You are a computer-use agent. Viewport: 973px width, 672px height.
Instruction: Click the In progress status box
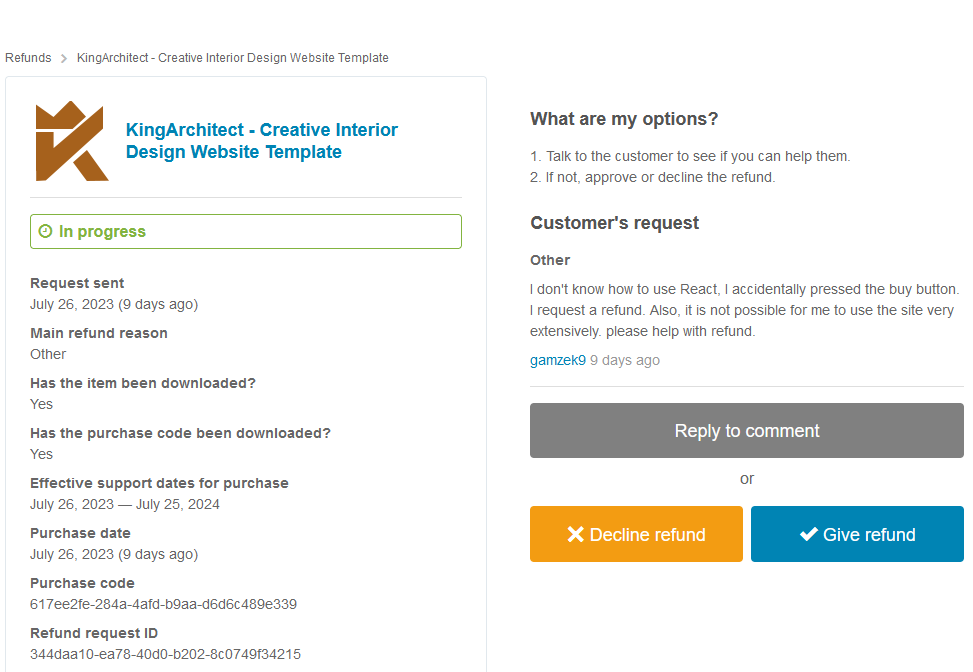click(246, 231)
